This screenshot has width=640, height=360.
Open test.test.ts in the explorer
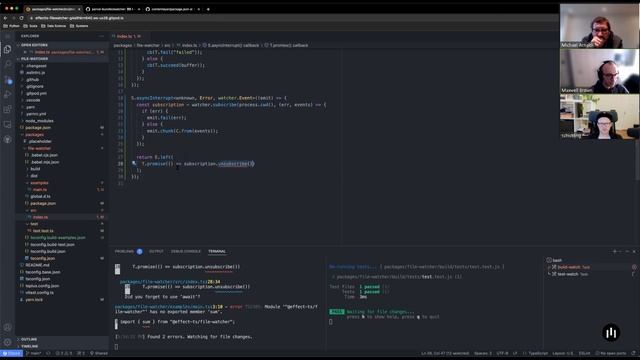43,231
